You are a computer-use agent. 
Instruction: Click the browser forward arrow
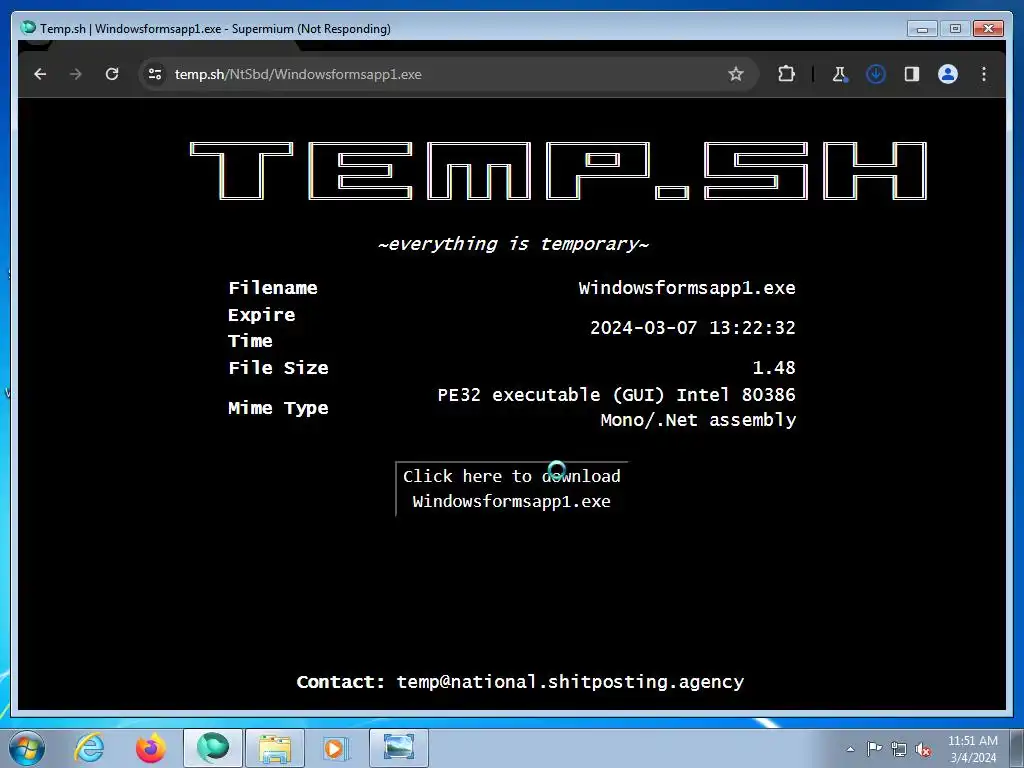[76, 74]
